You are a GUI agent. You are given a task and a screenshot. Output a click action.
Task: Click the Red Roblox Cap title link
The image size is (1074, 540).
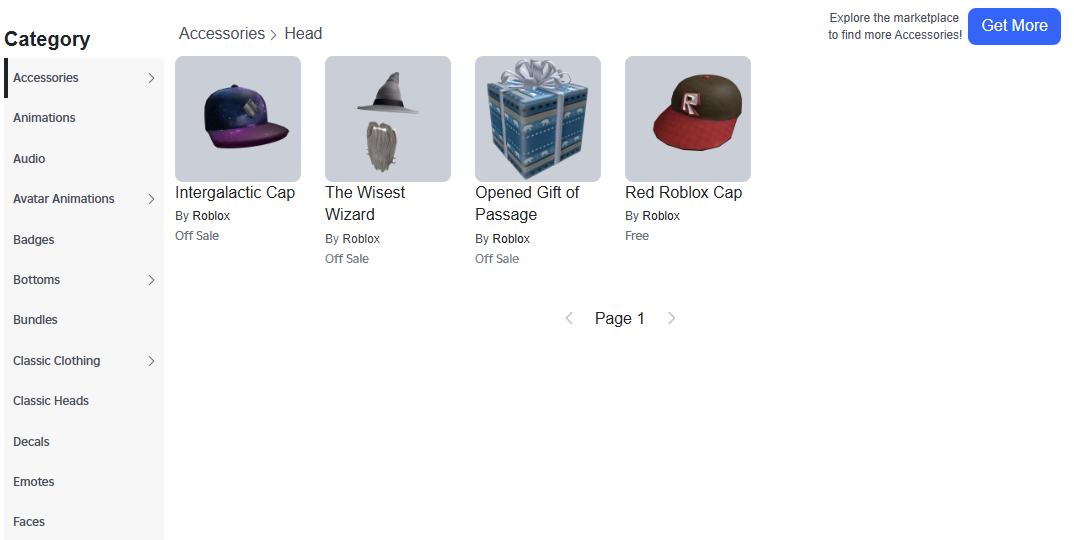[684, 193]
